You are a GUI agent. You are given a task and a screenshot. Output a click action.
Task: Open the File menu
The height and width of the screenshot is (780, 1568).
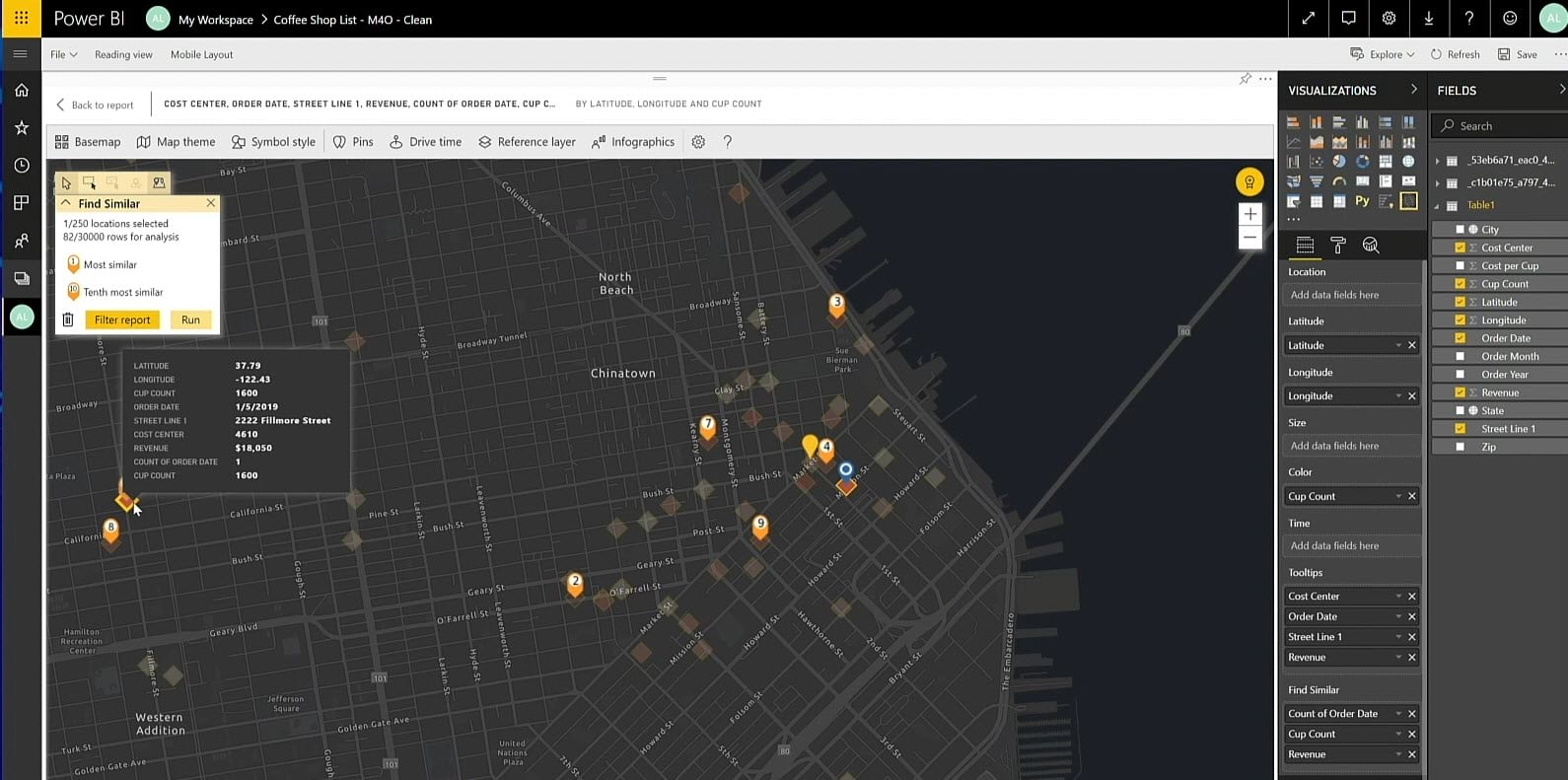coord(63,54)
